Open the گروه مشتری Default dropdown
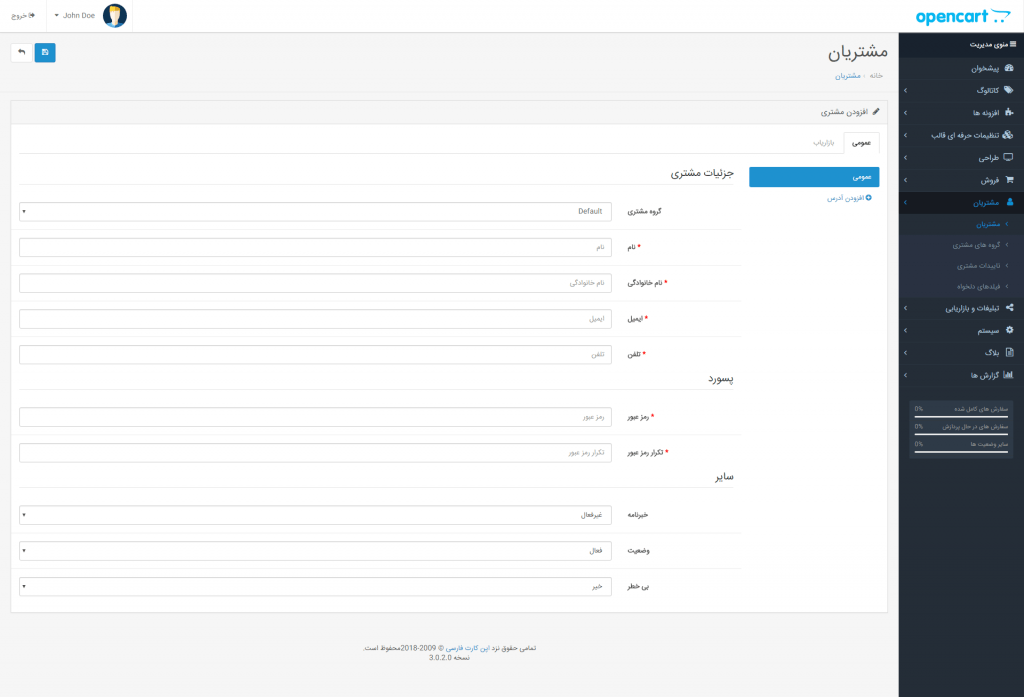 (x=315, y=212)
